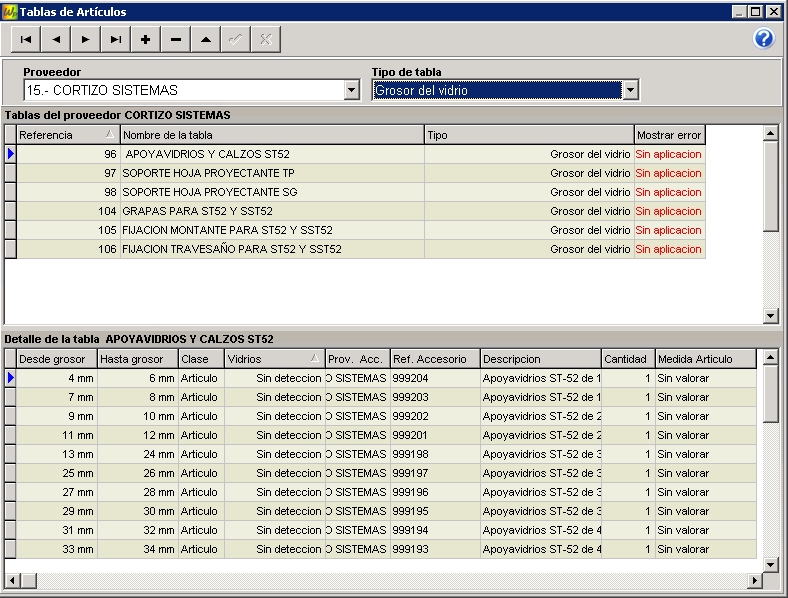788x598 pixels.
Task: Click row selector beside reference 98
Action: (11, 192)
